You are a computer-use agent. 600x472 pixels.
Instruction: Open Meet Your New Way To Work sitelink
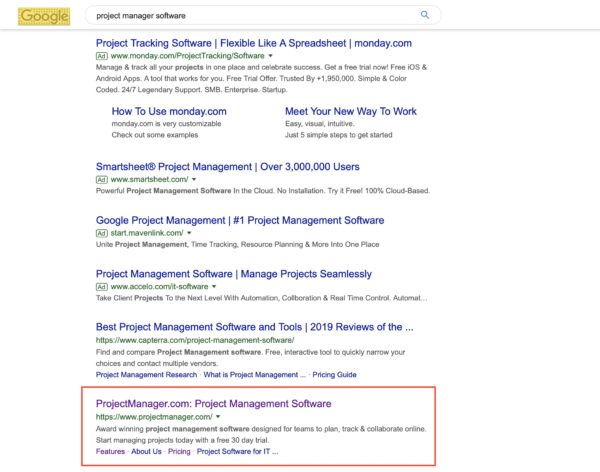[x=351, y=111]
